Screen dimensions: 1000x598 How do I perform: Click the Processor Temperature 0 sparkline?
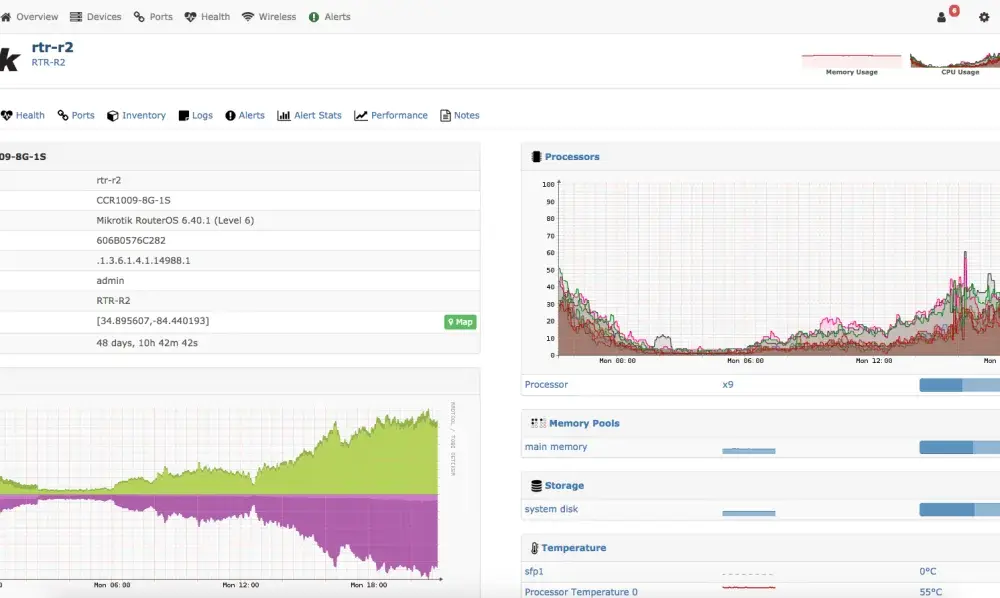click(x=749, y=587)
